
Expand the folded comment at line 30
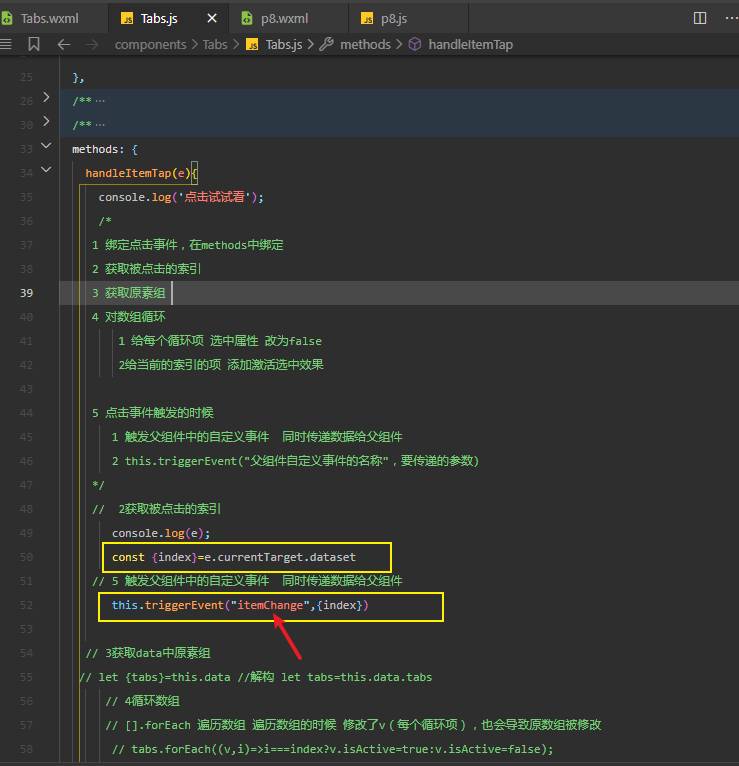click(x=46, y=121)
